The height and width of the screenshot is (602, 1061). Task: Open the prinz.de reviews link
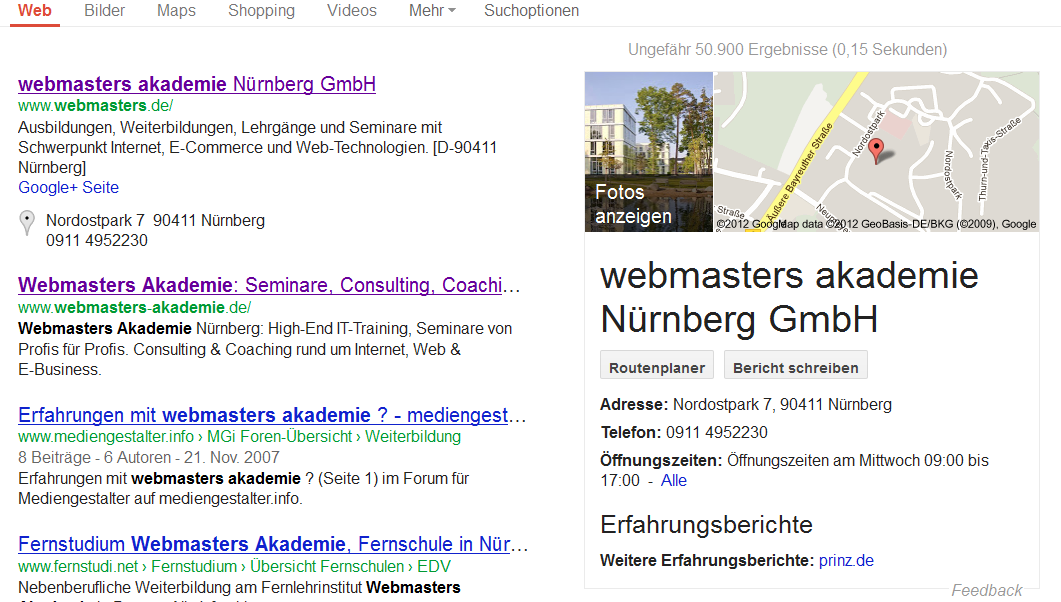[x=846, y=561]
